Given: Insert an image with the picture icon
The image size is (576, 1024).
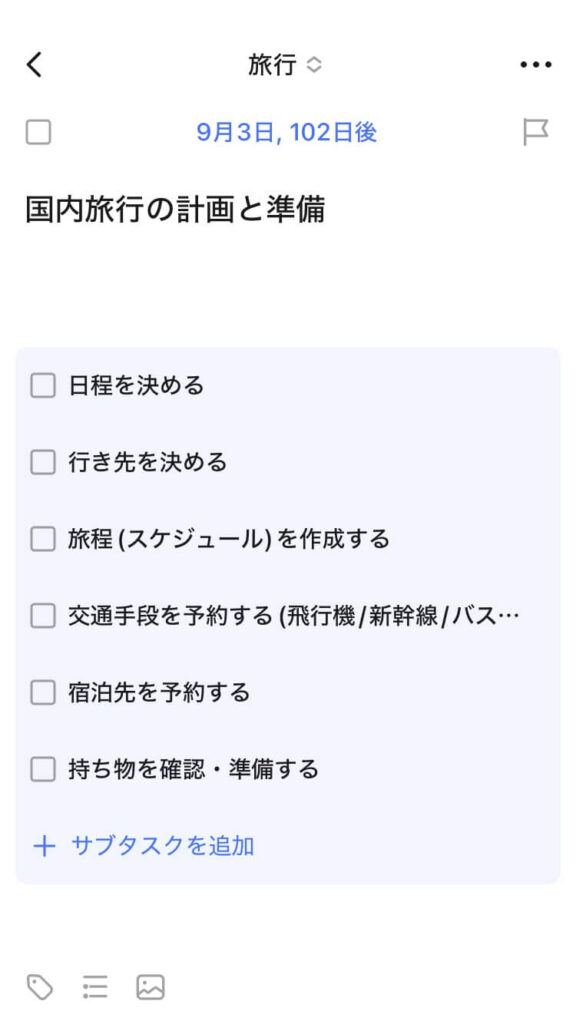Looking at the screenshot, I should tap(150, 987).
